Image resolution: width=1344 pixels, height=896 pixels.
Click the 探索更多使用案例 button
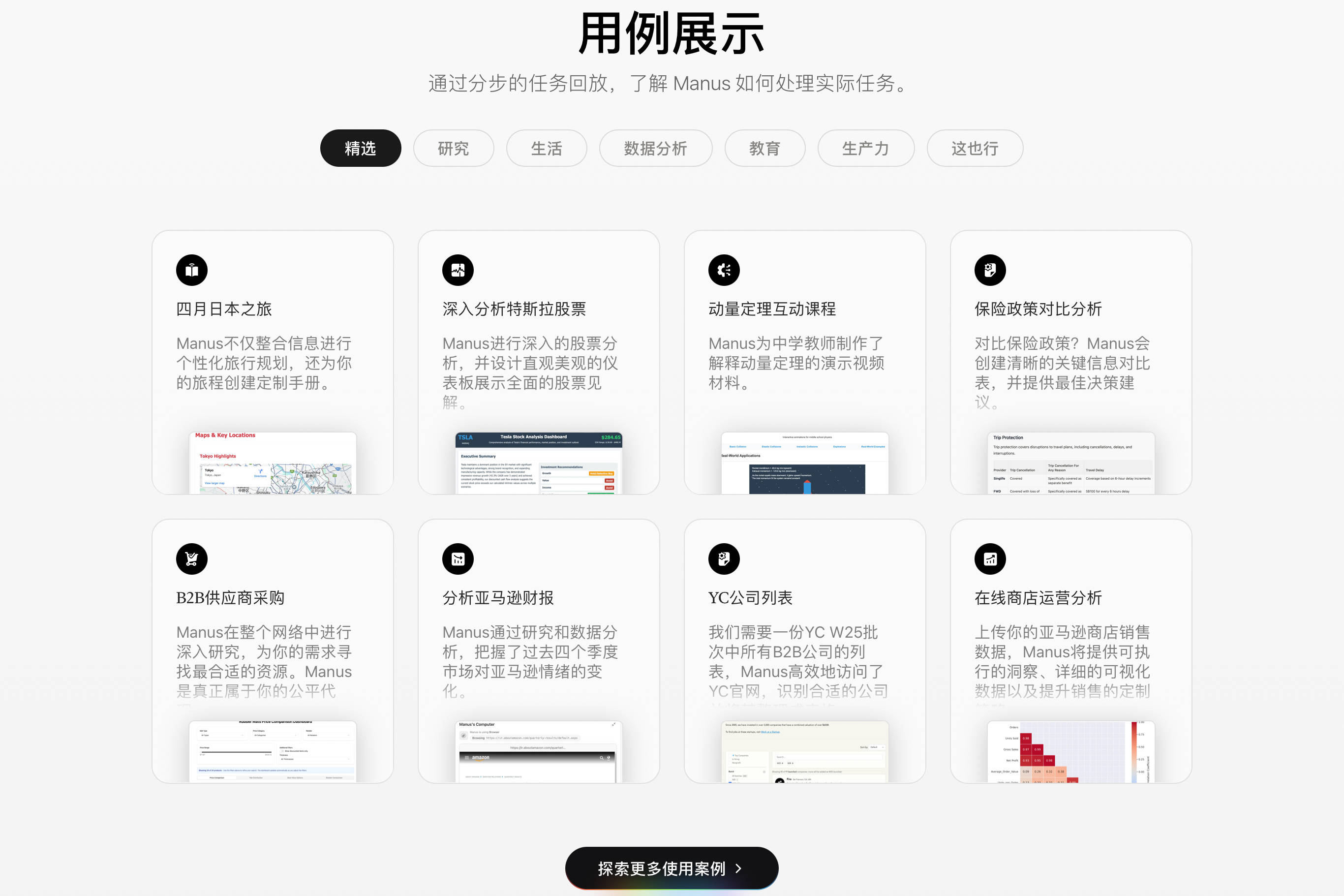[x=672, y=868]
